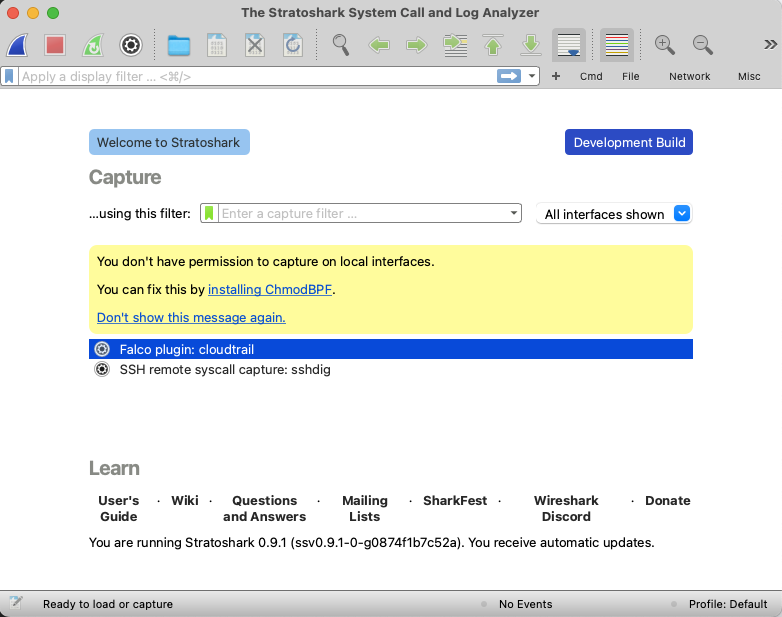This screenshot has width=782, height=617.
Task: Click Ready to load or capture status
Action: click(108, 604)
